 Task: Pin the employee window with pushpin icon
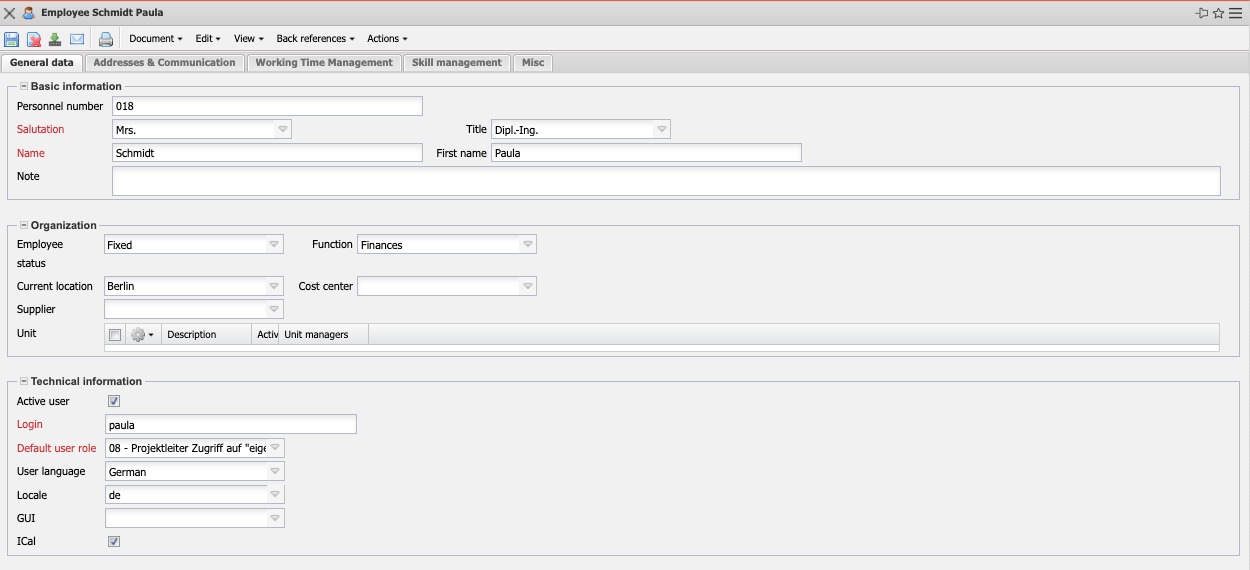coord(1201,13)
